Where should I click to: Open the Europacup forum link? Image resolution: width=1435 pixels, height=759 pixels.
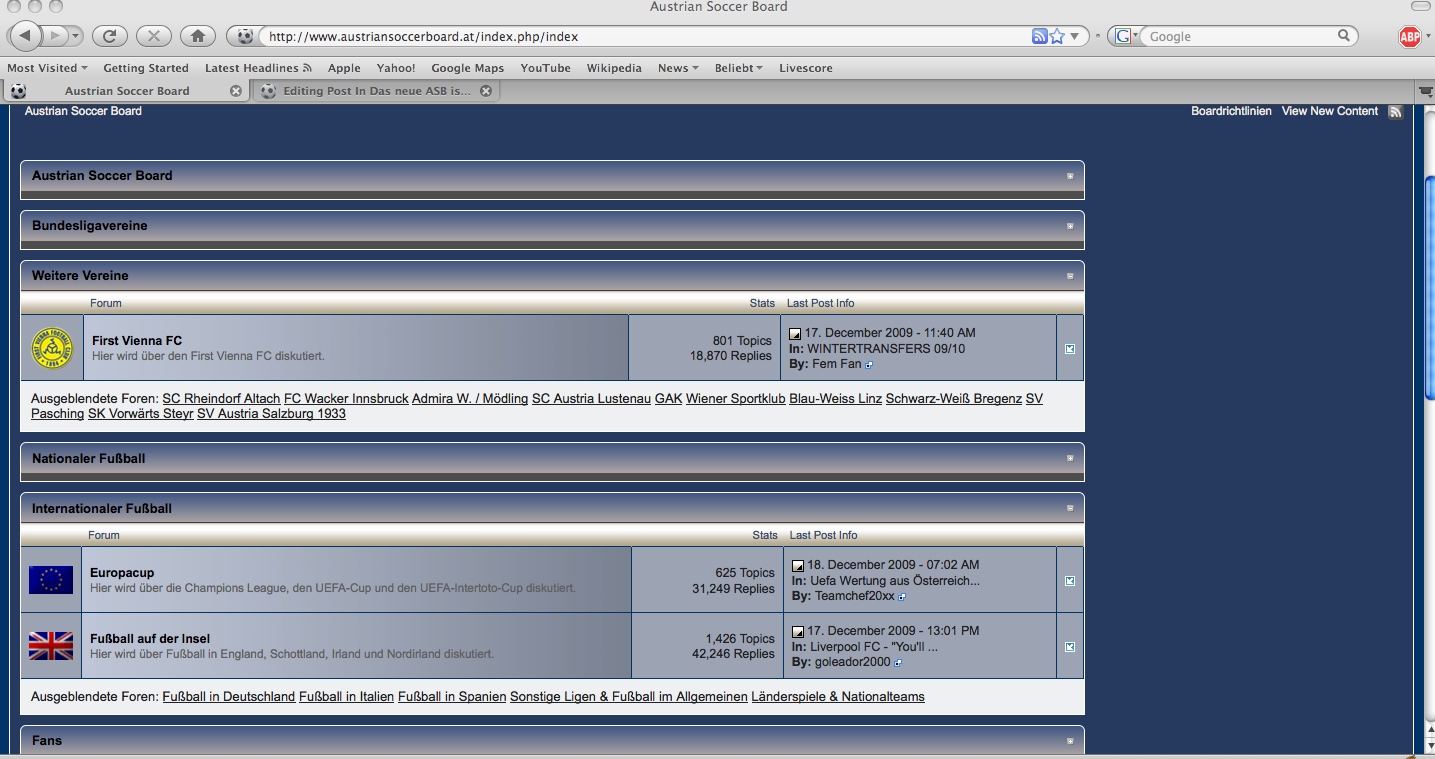tap(122, 573)
